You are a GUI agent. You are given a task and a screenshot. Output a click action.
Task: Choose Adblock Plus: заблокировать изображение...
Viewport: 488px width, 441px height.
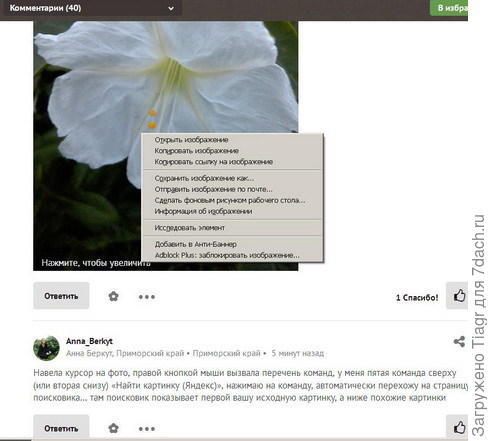pyautogui.click(x=227, y=255)
